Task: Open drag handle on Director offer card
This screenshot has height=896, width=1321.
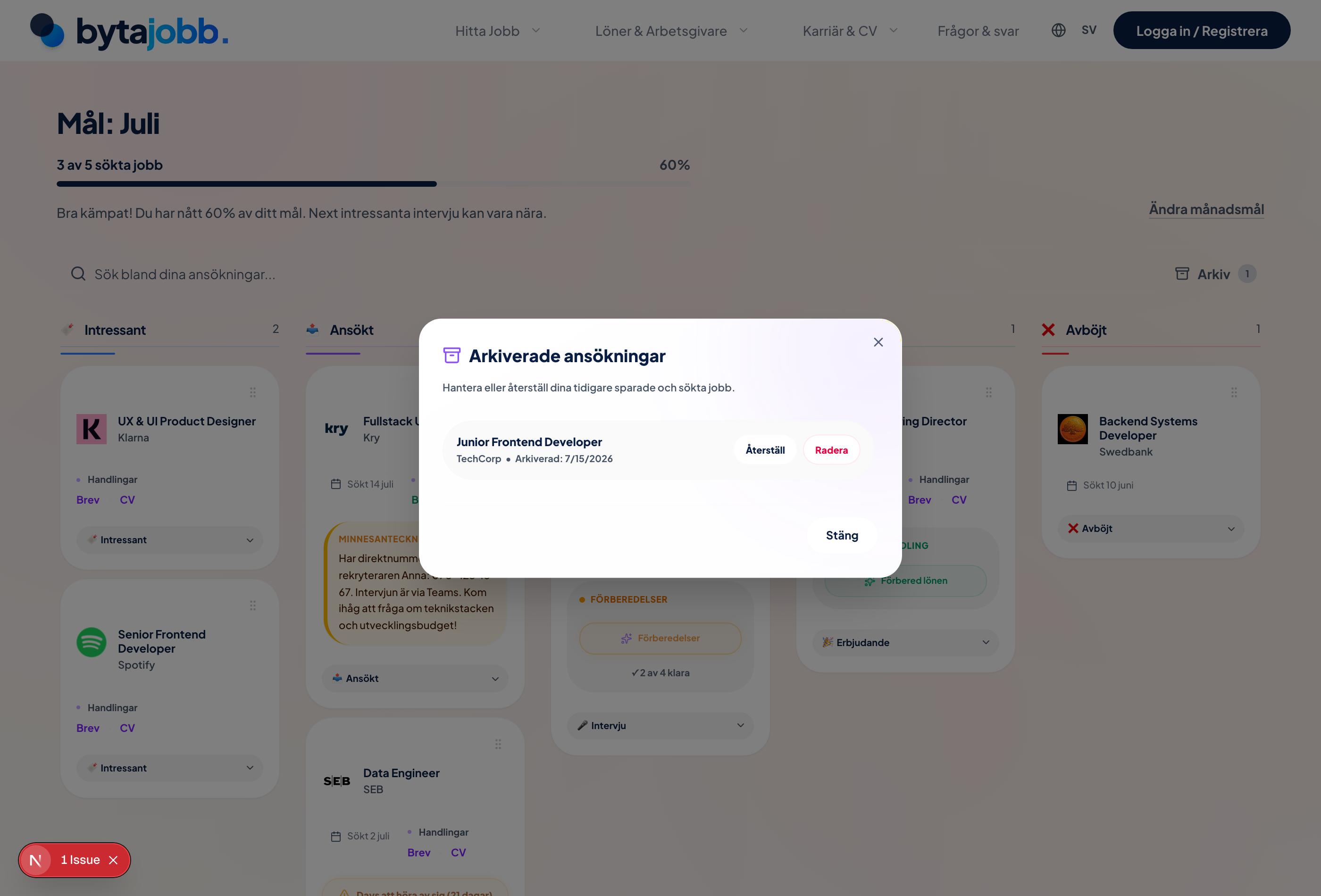Action: [x=989, y=393]
